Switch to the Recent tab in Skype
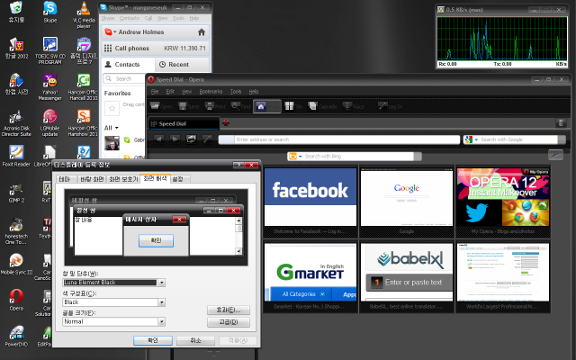The image size is (576, 360). click(x=182, y=65)
